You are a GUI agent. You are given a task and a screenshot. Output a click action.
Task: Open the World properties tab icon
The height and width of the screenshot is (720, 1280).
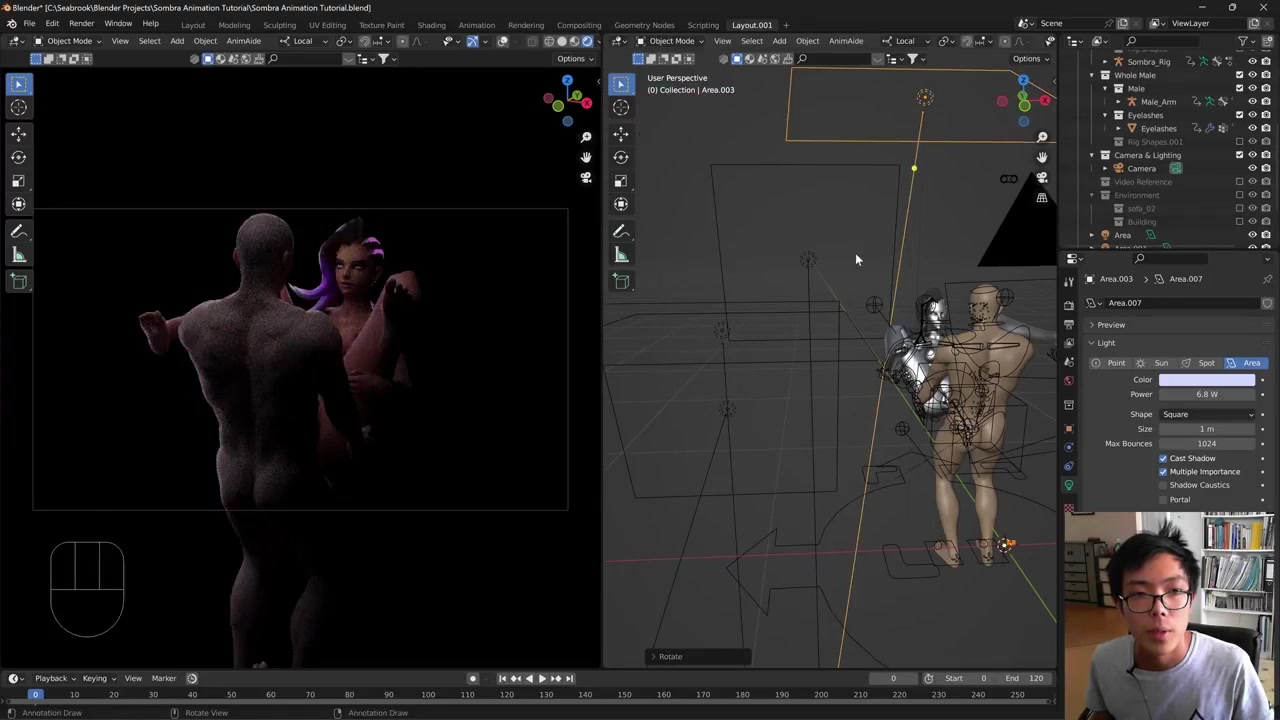1069,381
